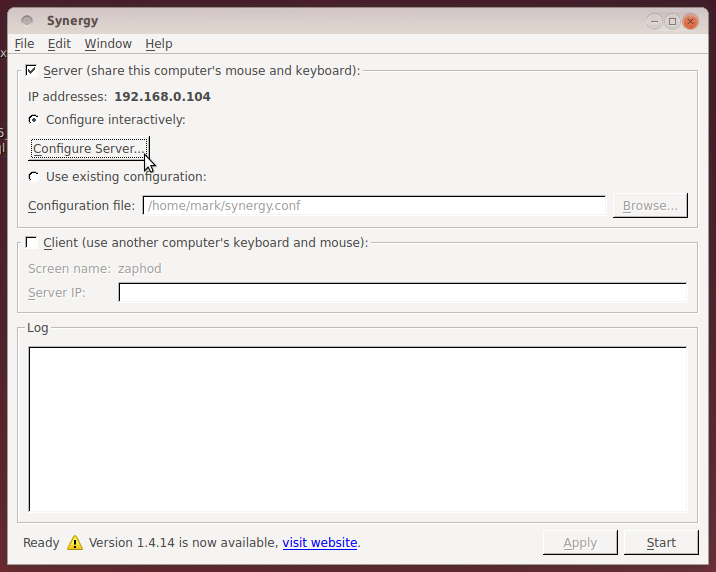Select Configure interactively radio button
The image size is (716, 572).
(x=33, y=120)
